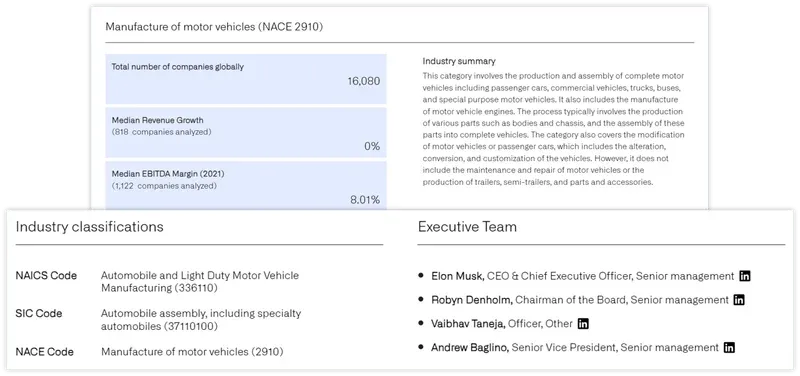Open Elon Musk's LinkedIn icon
Screen dimensions: 800x376
(x=745, y=276)
